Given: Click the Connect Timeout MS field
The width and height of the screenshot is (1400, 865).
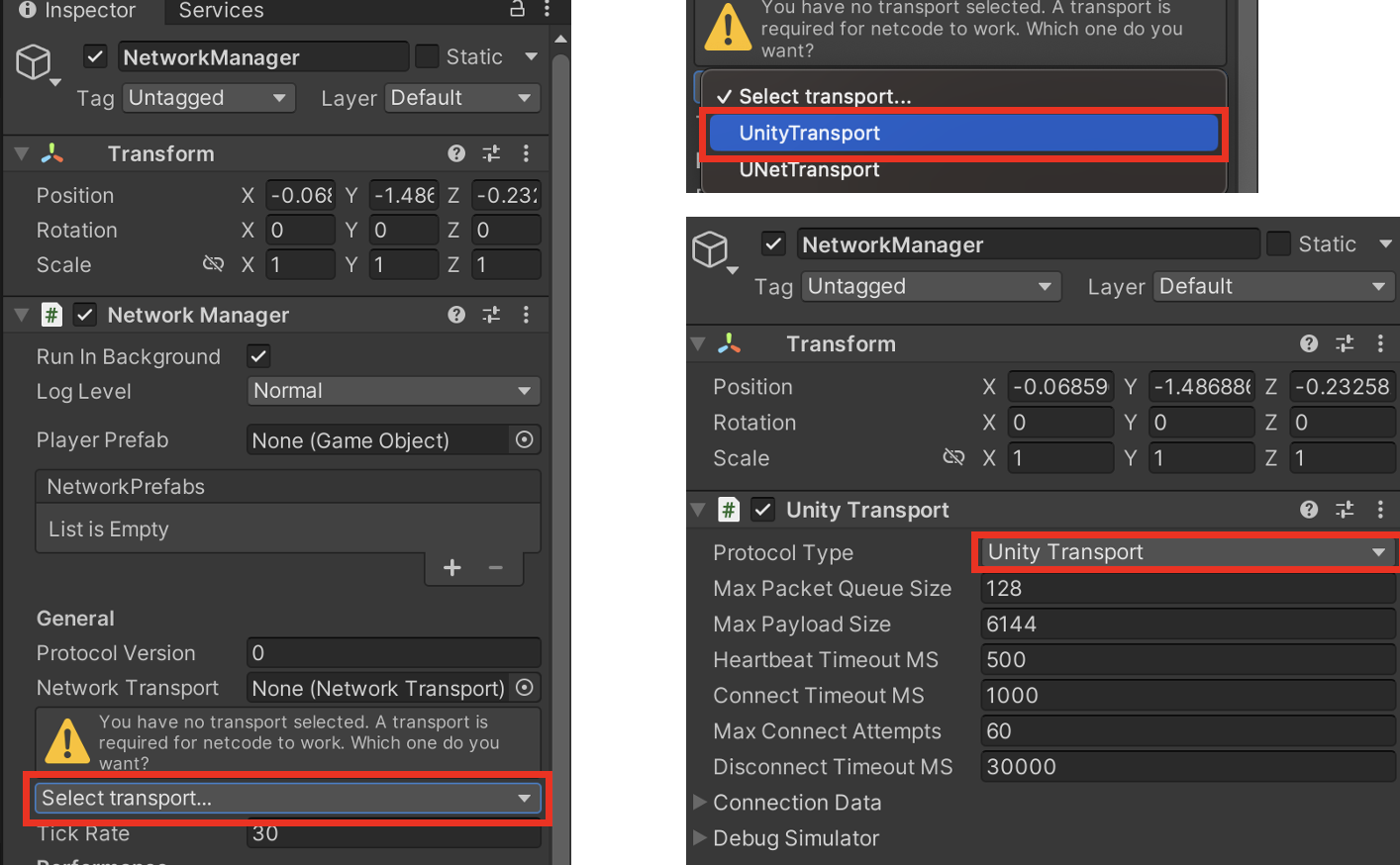Looking at the screenshot, I should (x=1187, y=695).
